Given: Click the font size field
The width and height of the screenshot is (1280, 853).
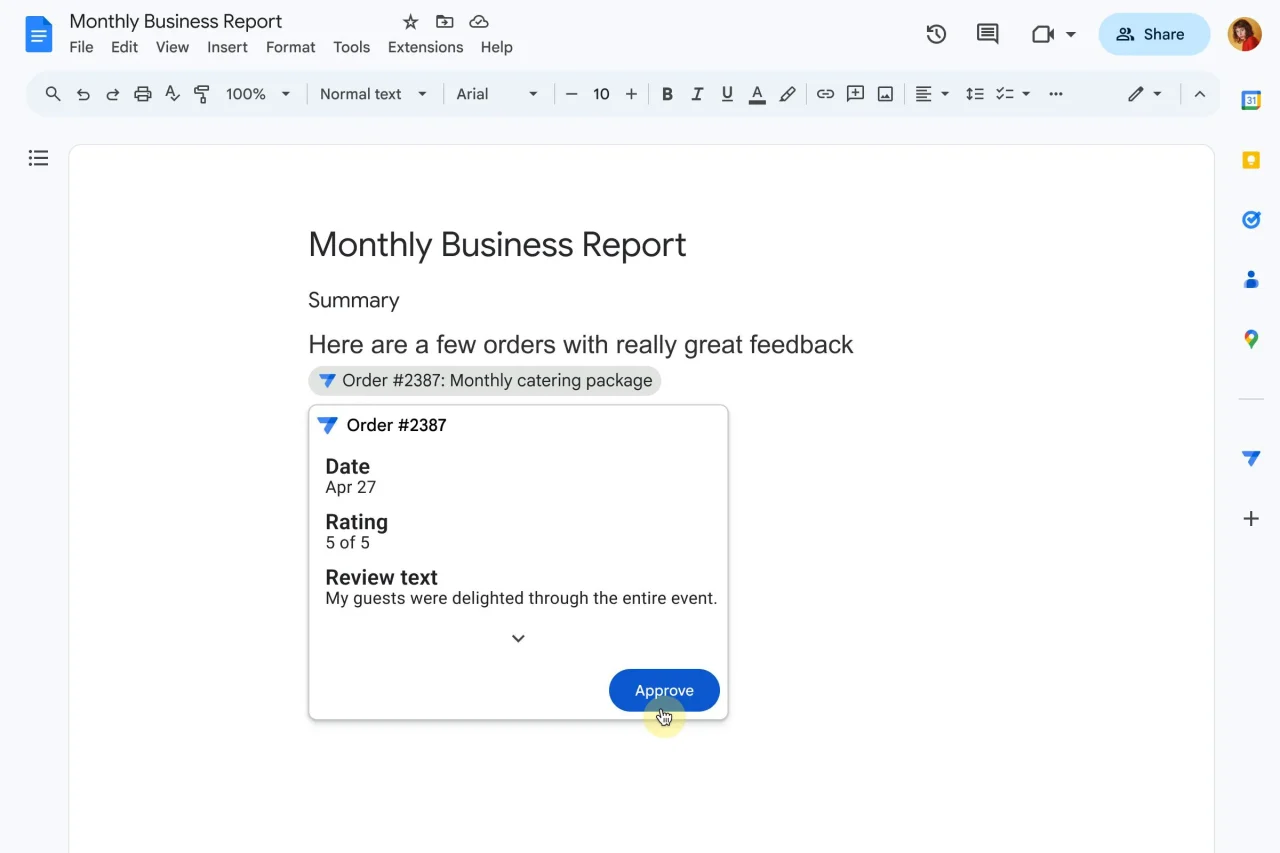Looking at the screenshot, I should 601,94.
